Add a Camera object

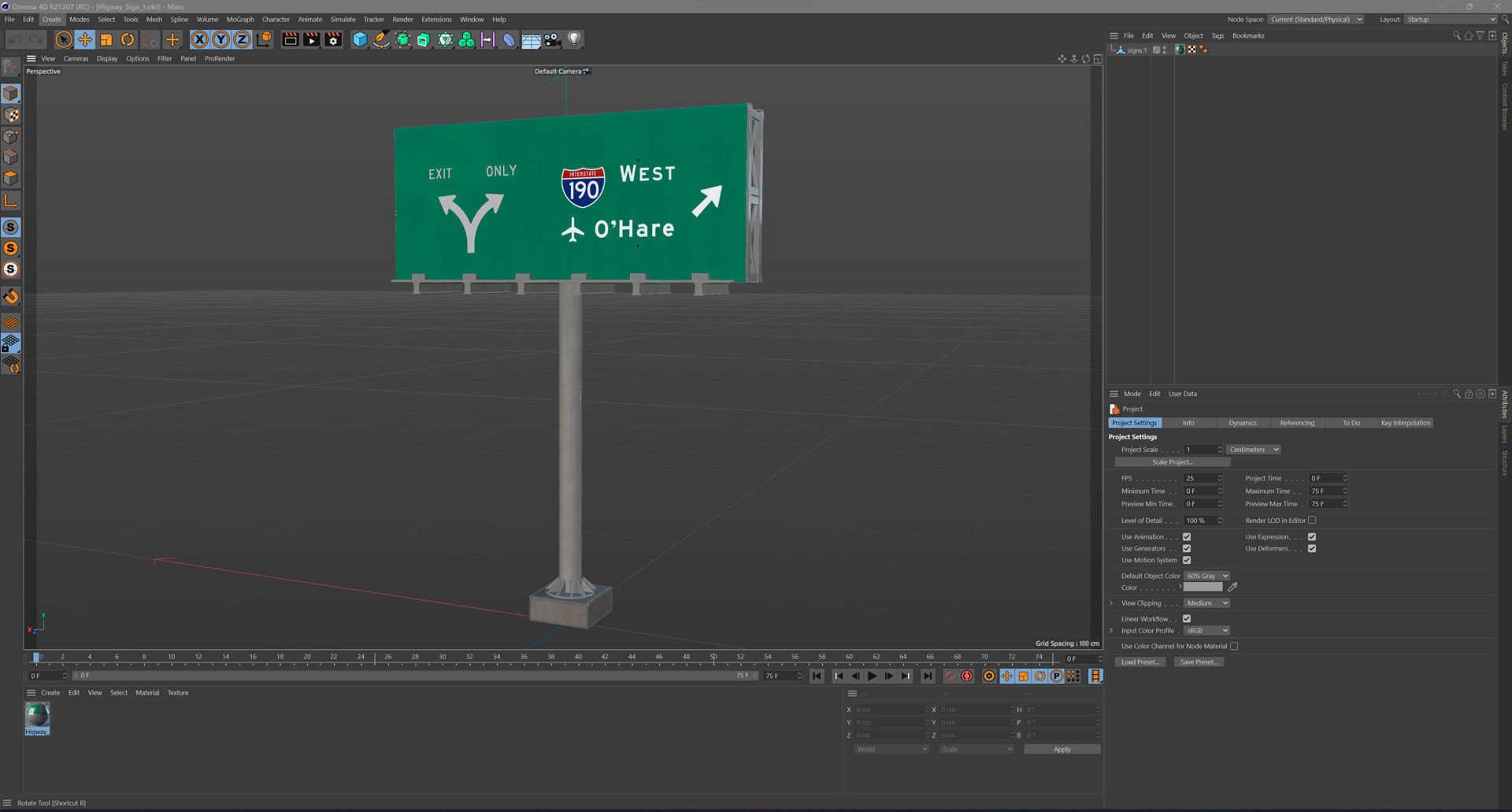pos(553,39)
